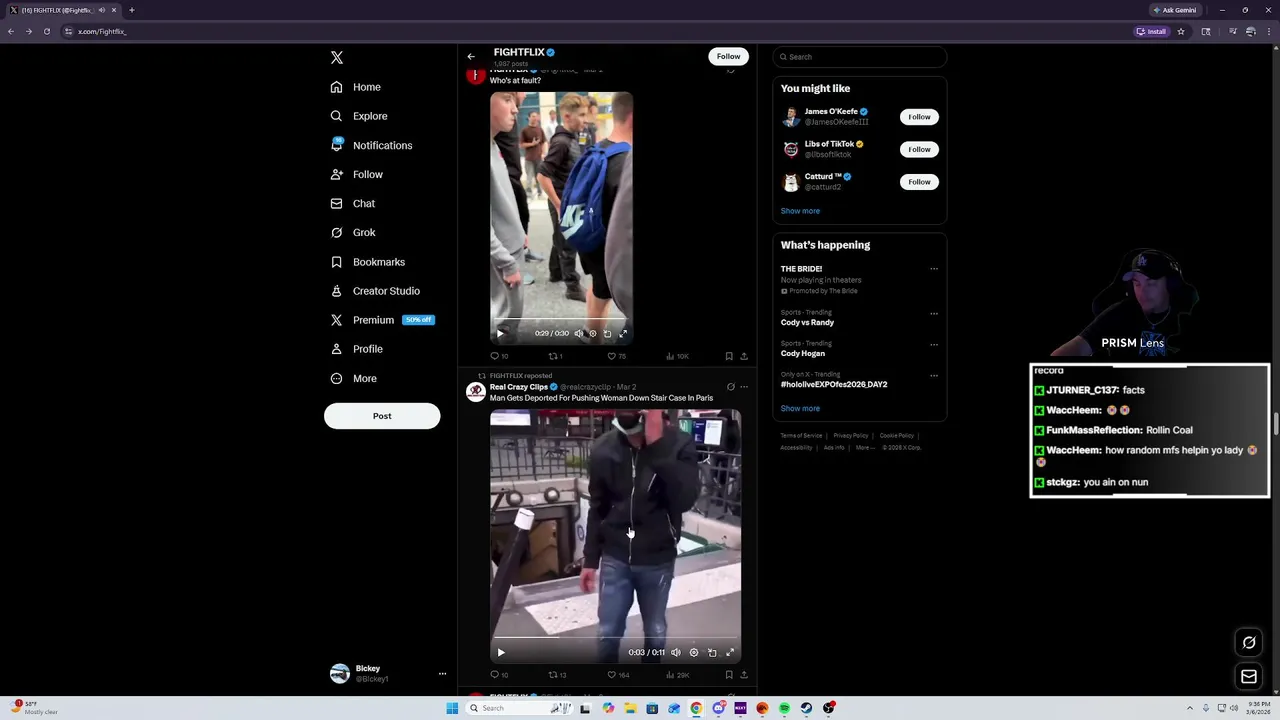
Task: Bookmark the Real Crazy Clips post
Action: click(x=729, y=675)
